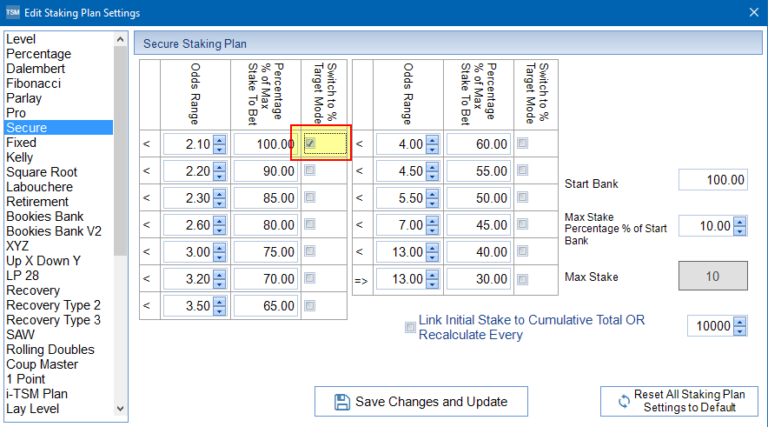This screenshot has height=427, width=768.
Task: Click the reset refresh arrows icon
Action: point(621,402)
